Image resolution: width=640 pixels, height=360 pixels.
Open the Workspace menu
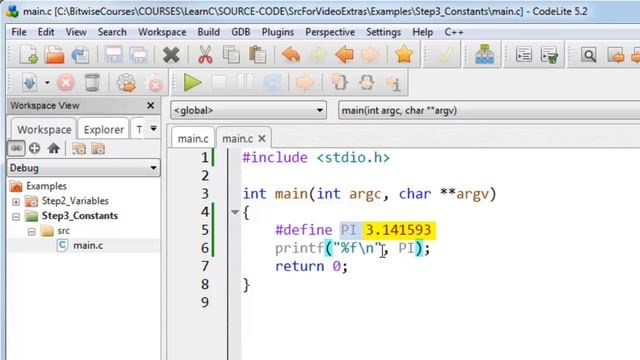162,32
